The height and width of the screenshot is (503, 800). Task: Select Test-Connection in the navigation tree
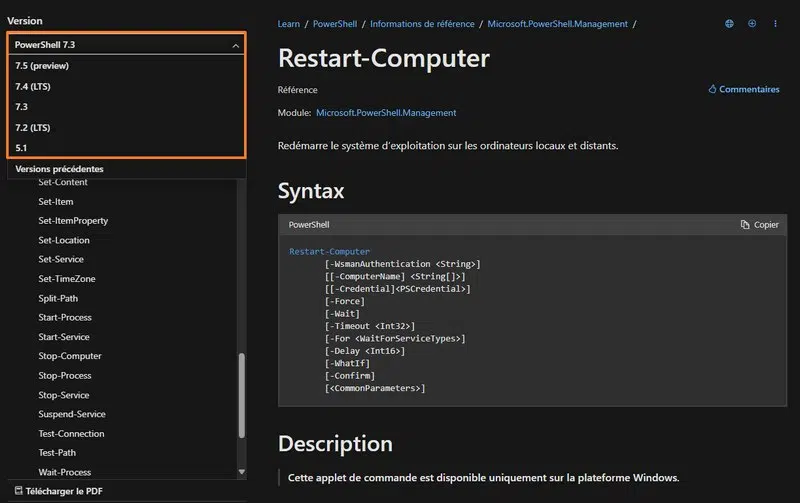click(71, 434)
